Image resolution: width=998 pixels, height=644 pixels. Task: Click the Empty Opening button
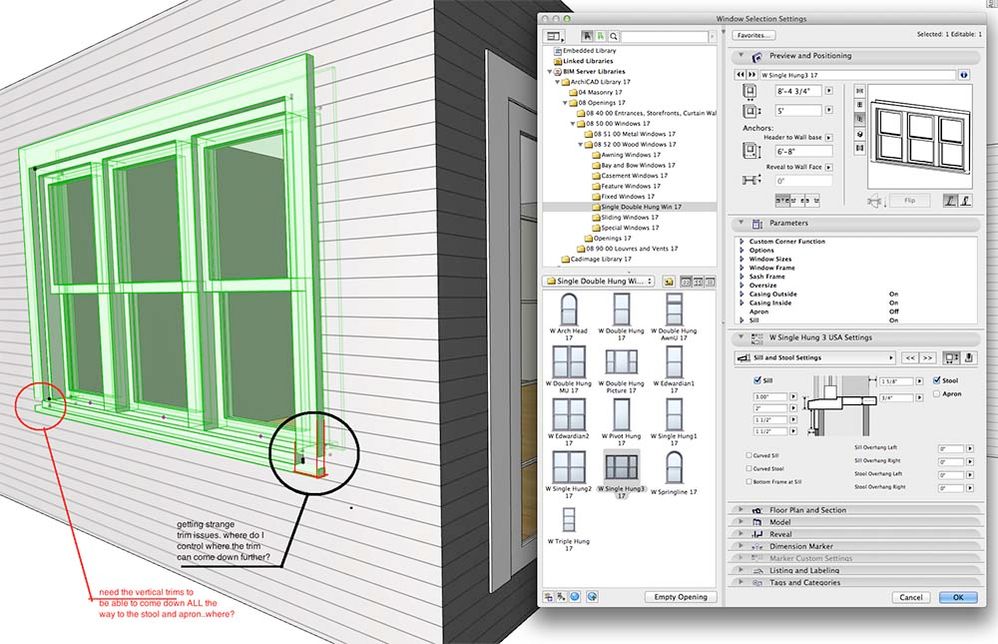point(682,597)
